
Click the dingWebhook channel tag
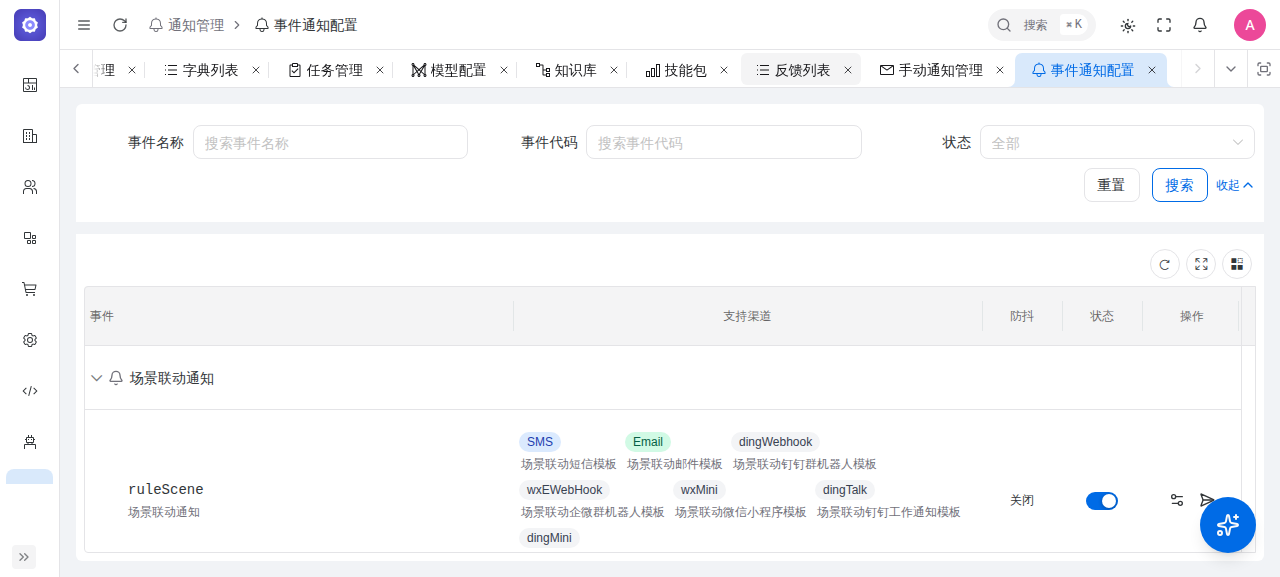(775, 442)
